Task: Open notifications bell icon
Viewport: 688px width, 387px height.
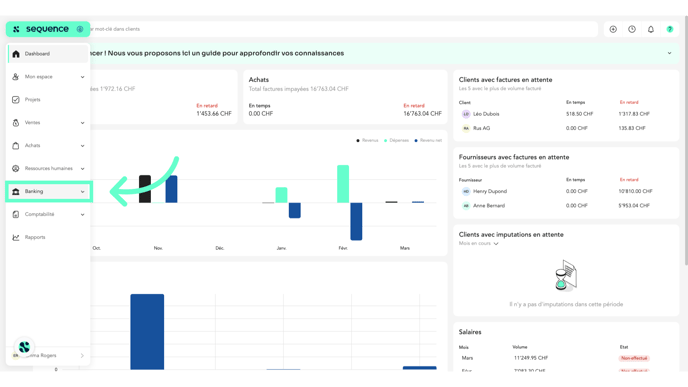Action: [651, 29]
